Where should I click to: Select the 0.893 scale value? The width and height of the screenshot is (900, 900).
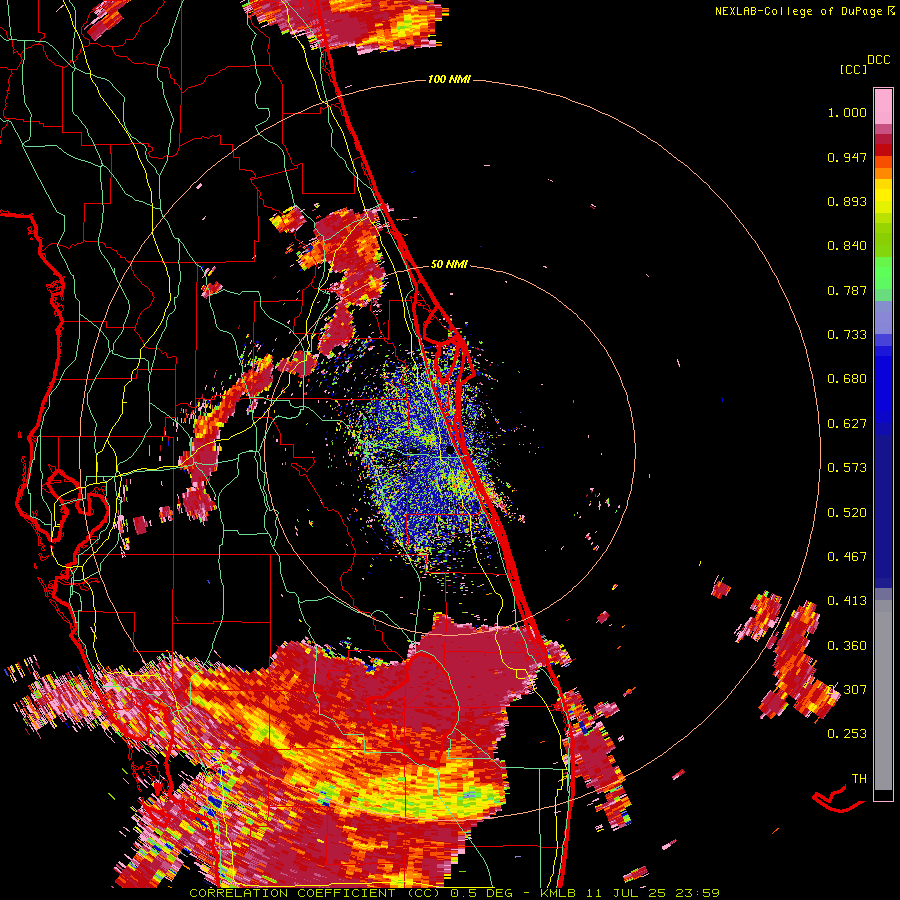[x=847, y=201]
